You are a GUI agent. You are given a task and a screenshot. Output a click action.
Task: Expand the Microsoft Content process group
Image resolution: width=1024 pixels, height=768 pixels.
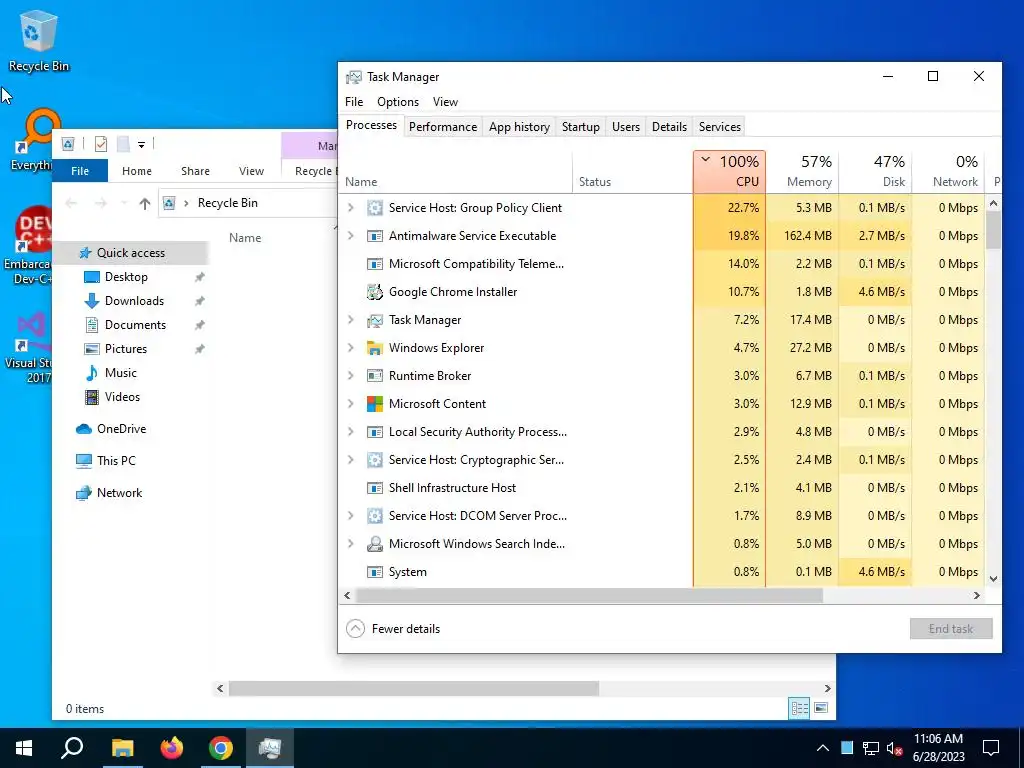tap(351, 404)
